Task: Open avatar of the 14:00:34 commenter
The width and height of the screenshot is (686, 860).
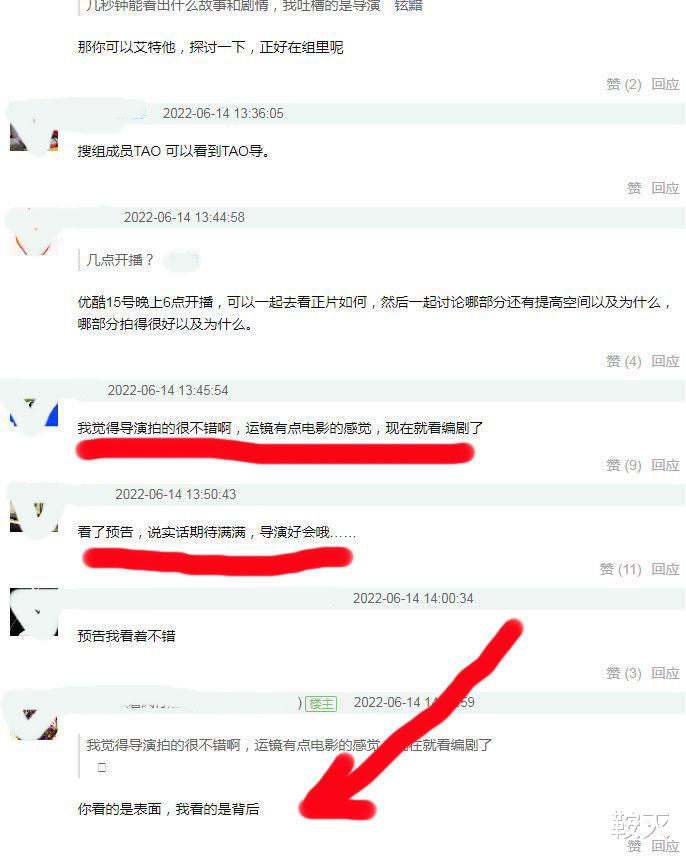Action: coord(34,613)
